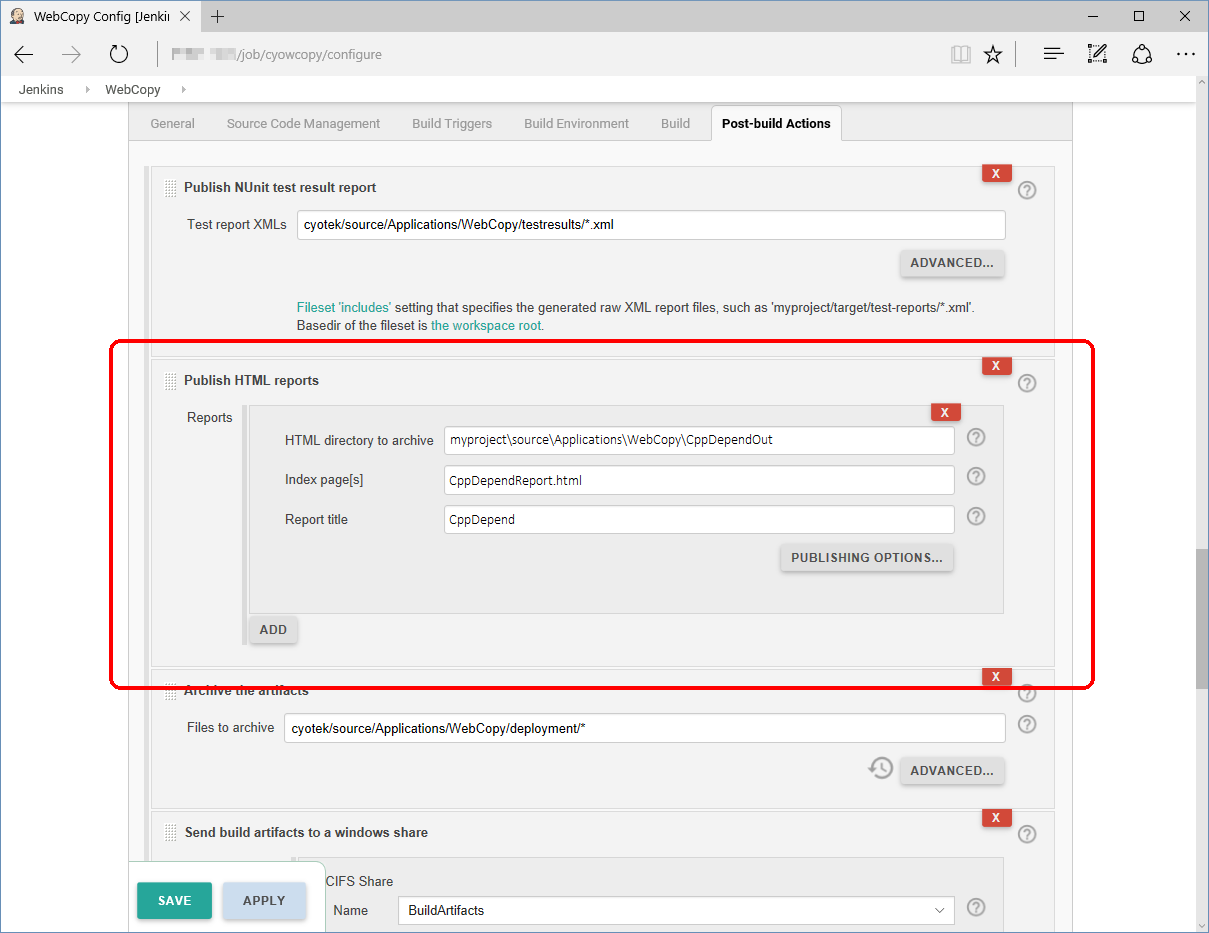The width and height of the screenshot is (1209, 933).
Task: Follow the 'the workspace root' link
Action: click(x=486, y=326)
